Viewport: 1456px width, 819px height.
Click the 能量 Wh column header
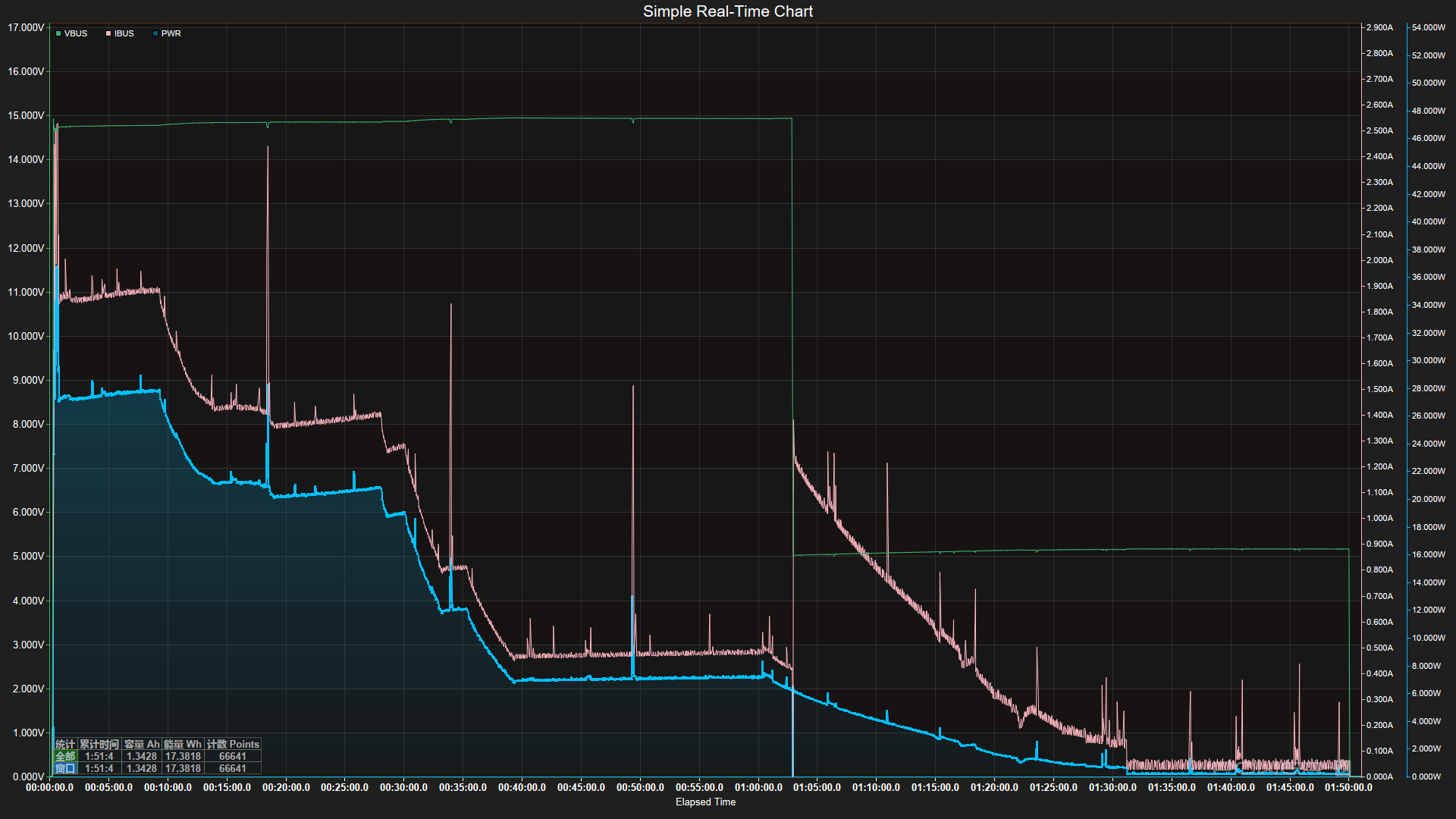[x=183, y=745]
